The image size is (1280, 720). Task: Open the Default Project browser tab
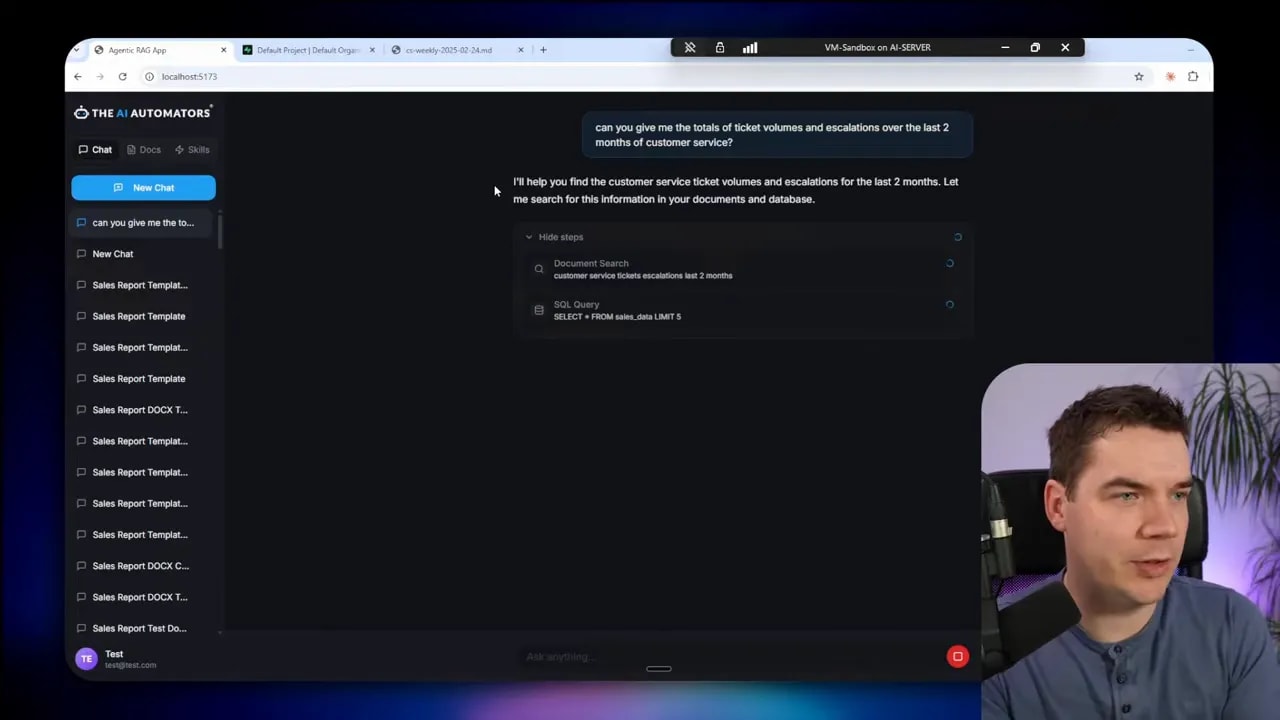[305, 50]
